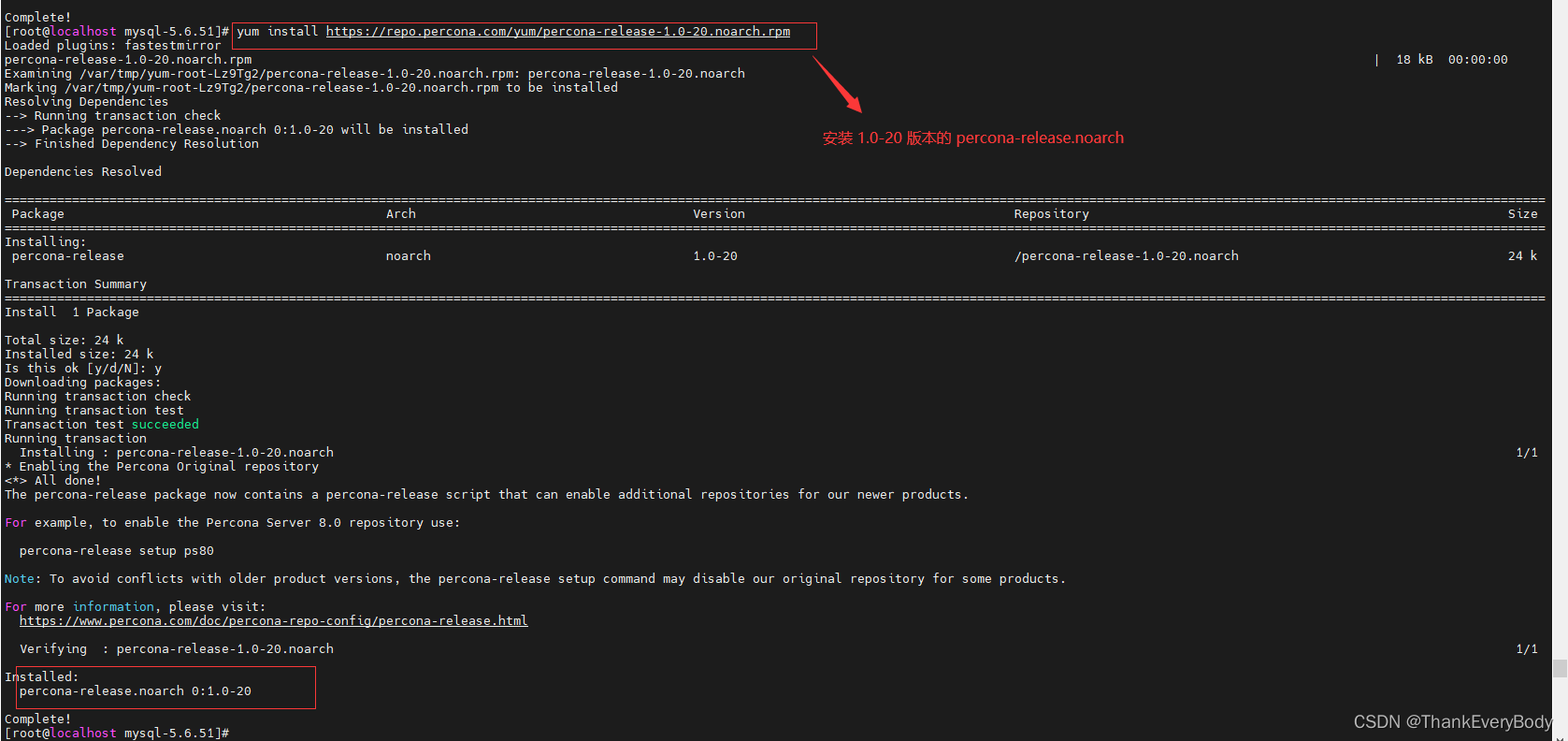Click the 'Install 1 Package' line
Image resolution: width=1568 pixels, height=741 pixels.
[72, 312]
